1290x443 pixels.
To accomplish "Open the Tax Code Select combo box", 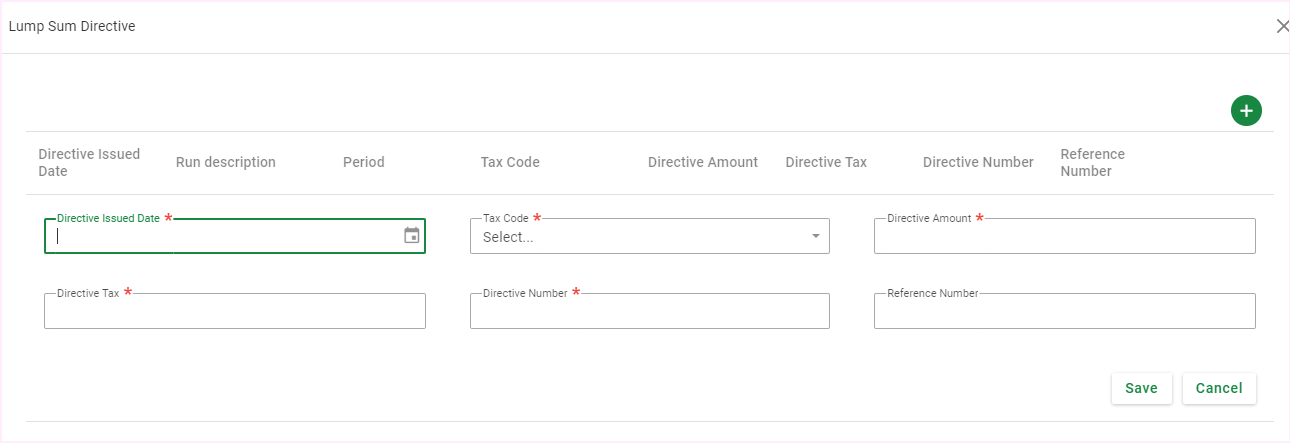I will [640, 237].
